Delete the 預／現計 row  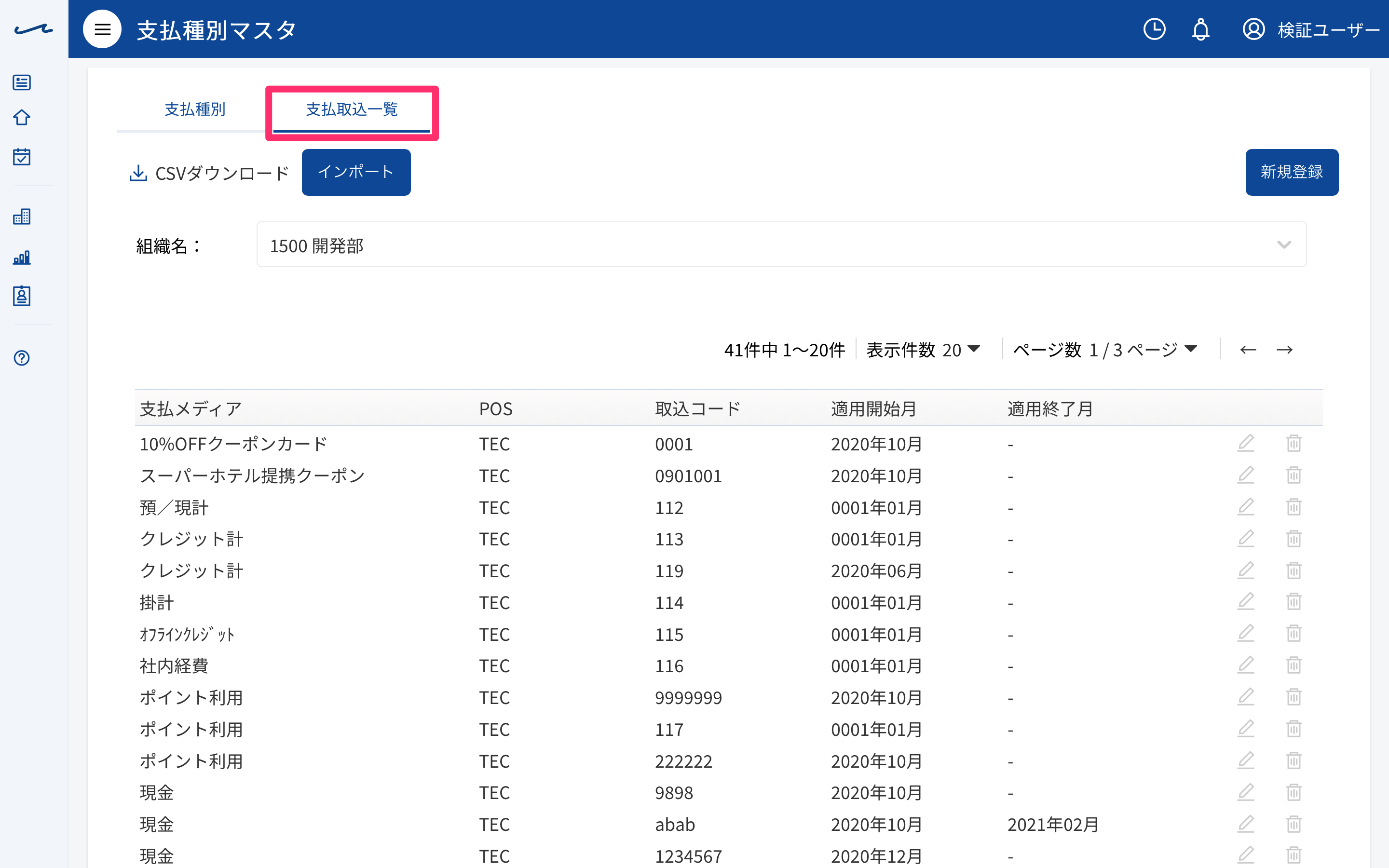tap(1294, 507)
